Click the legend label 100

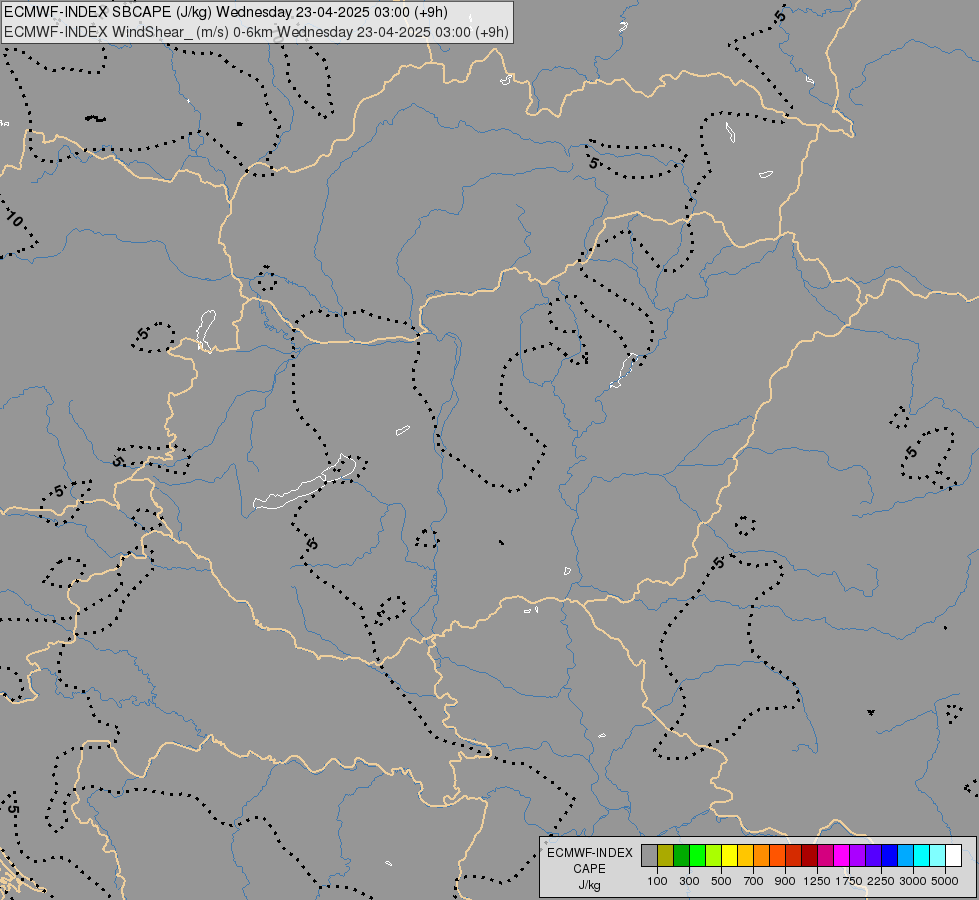click(657, 881)
